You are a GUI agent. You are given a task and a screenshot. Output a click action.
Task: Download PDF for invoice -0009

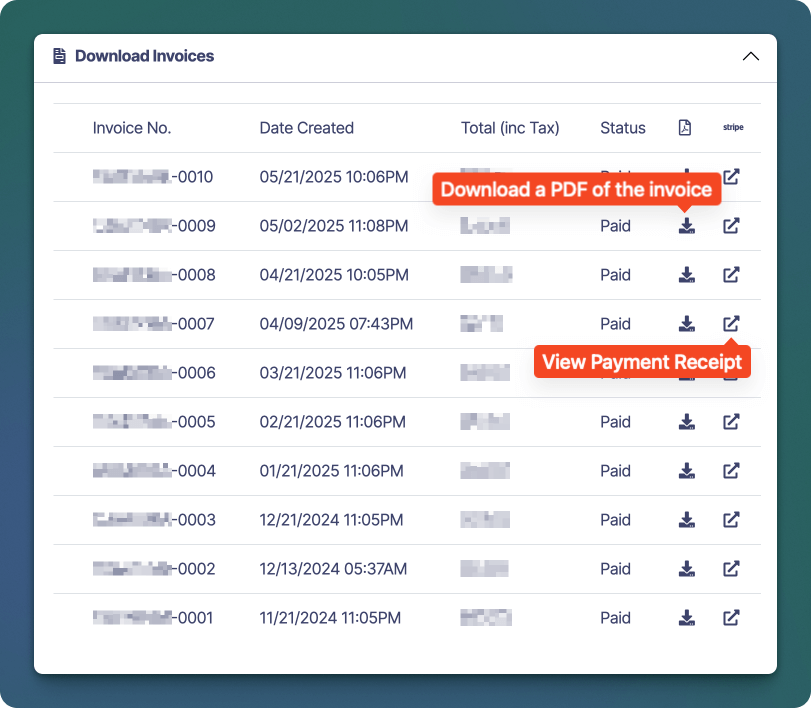[686, 226]
